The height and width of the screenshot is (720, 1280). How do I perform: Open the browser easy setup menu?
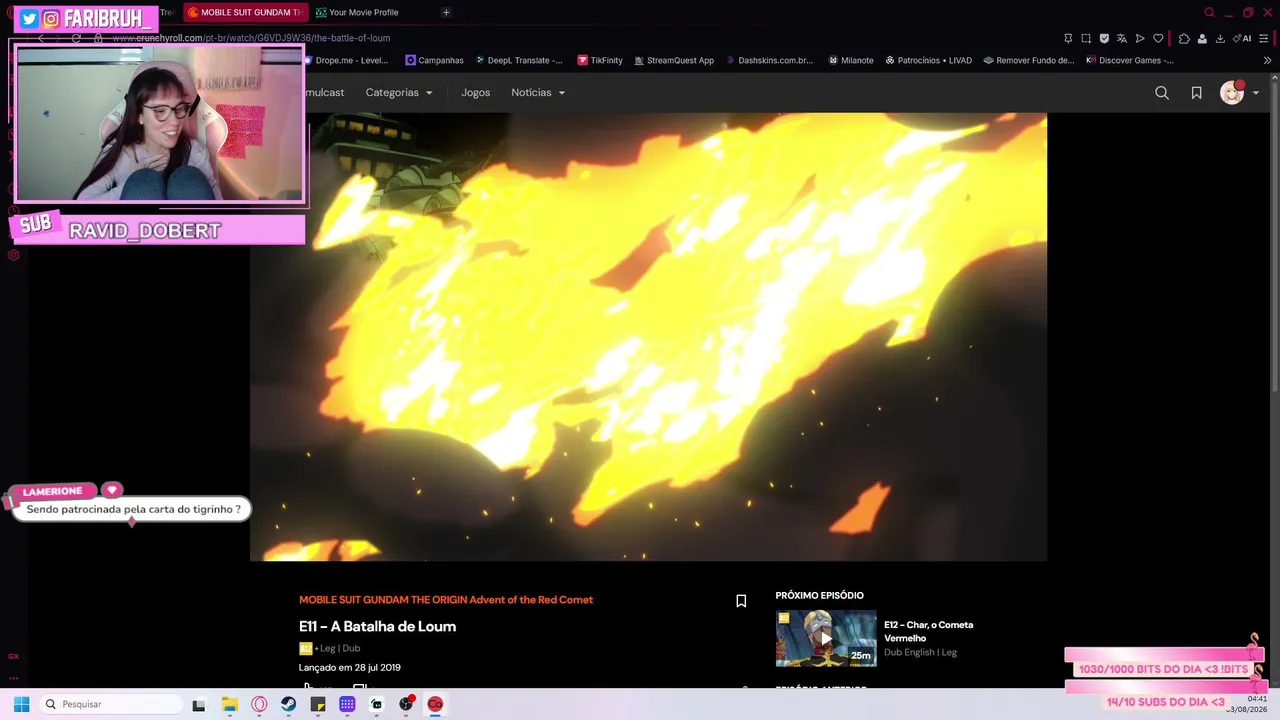pyautogui.click(x=1264, y=38)
